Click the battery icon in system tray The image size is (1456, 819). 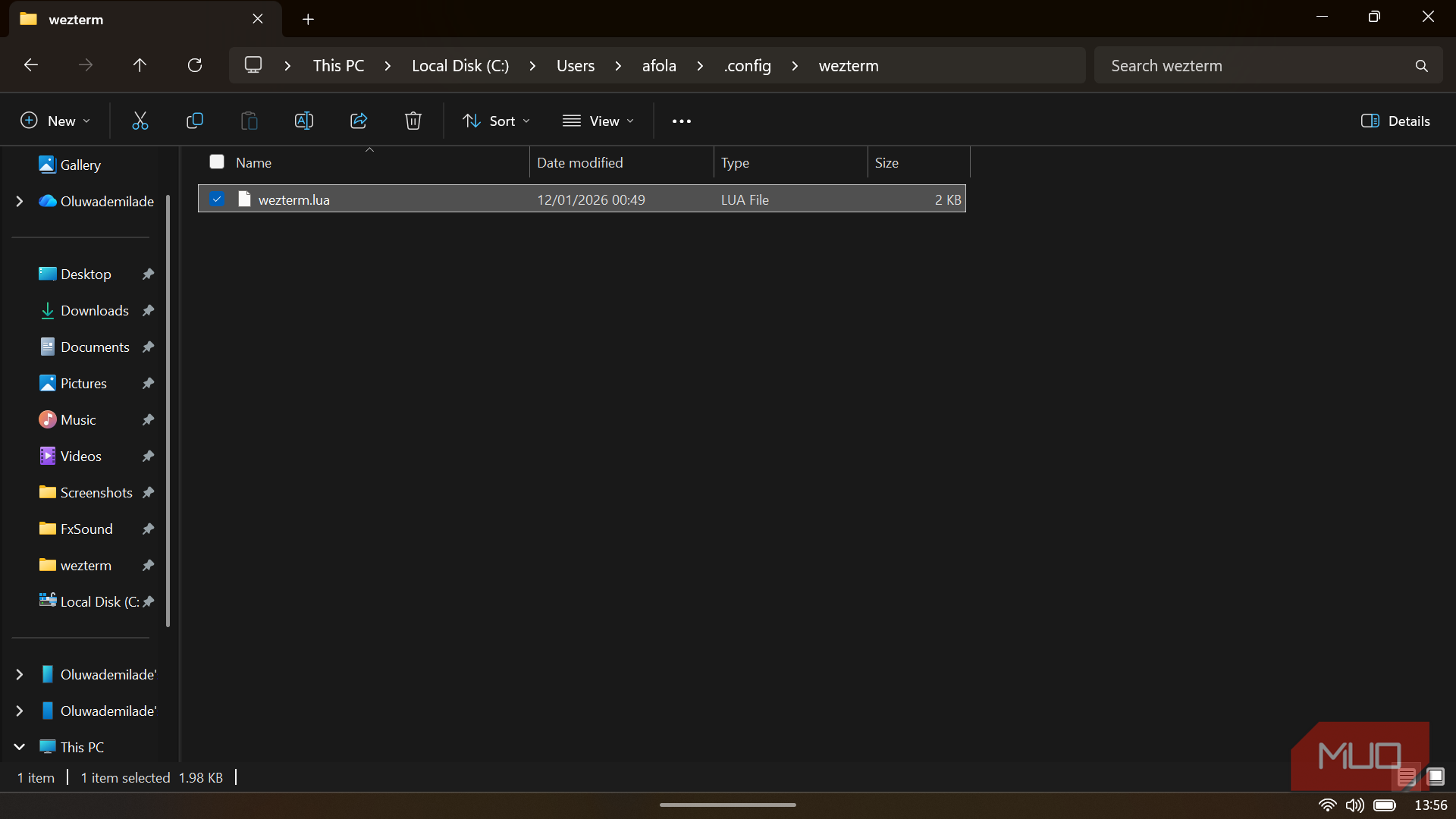(1385, 805)
